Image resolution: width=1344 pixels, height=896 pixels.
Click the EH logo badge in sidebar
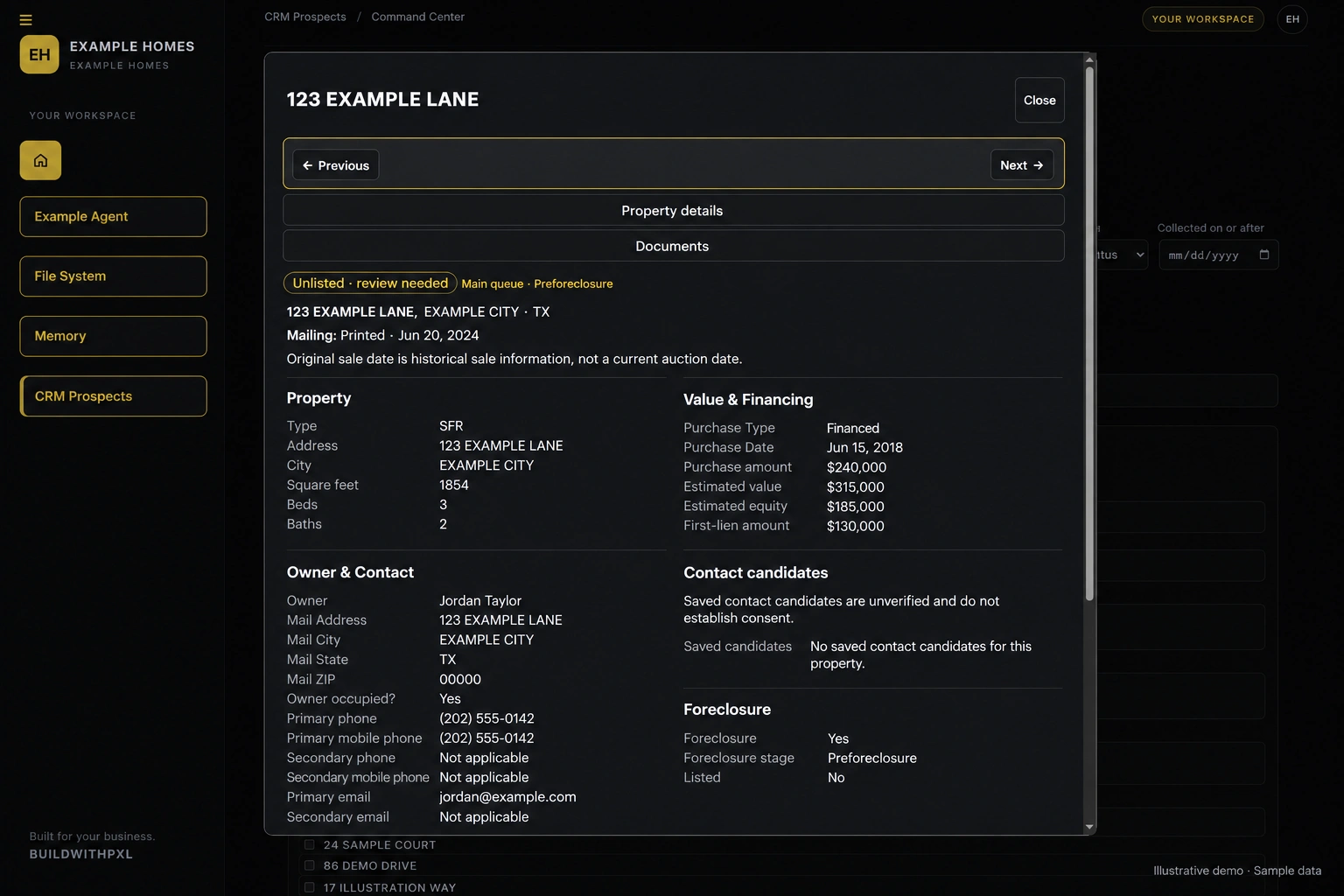tap(39, 54)
